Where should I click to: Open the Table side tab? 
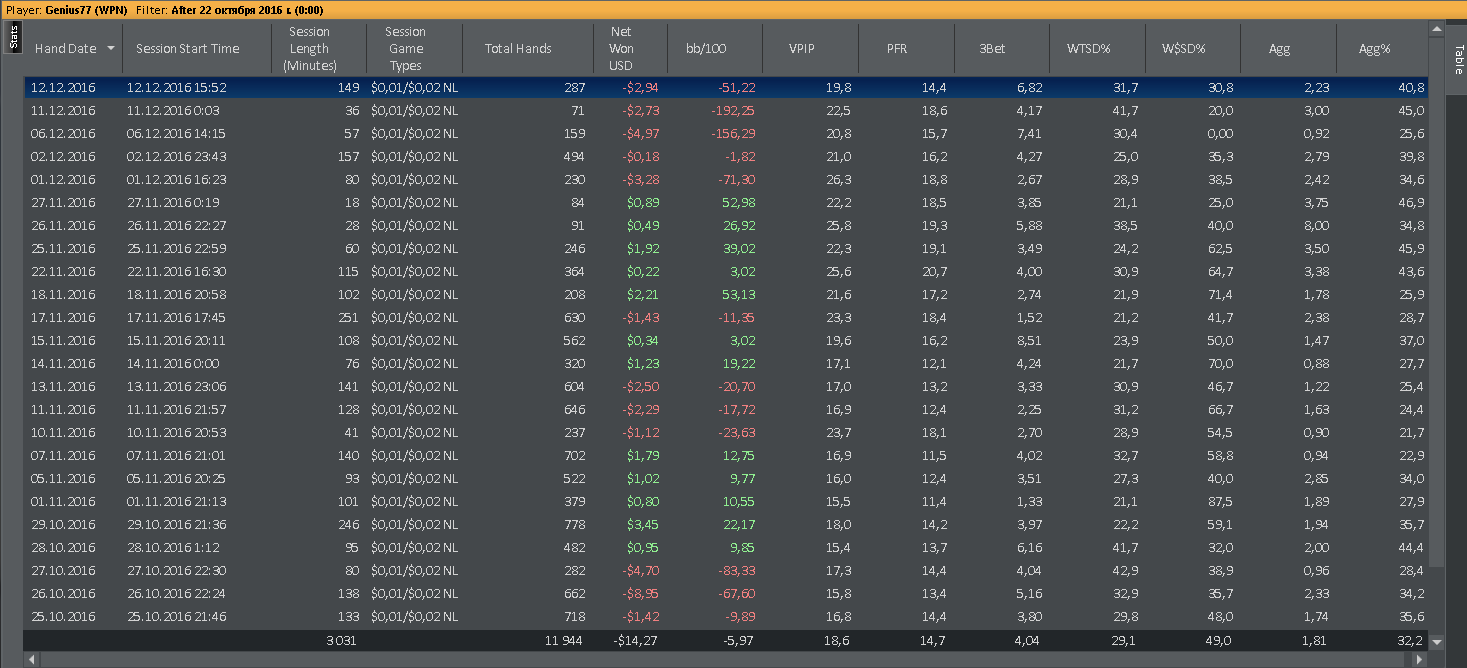1458,59
